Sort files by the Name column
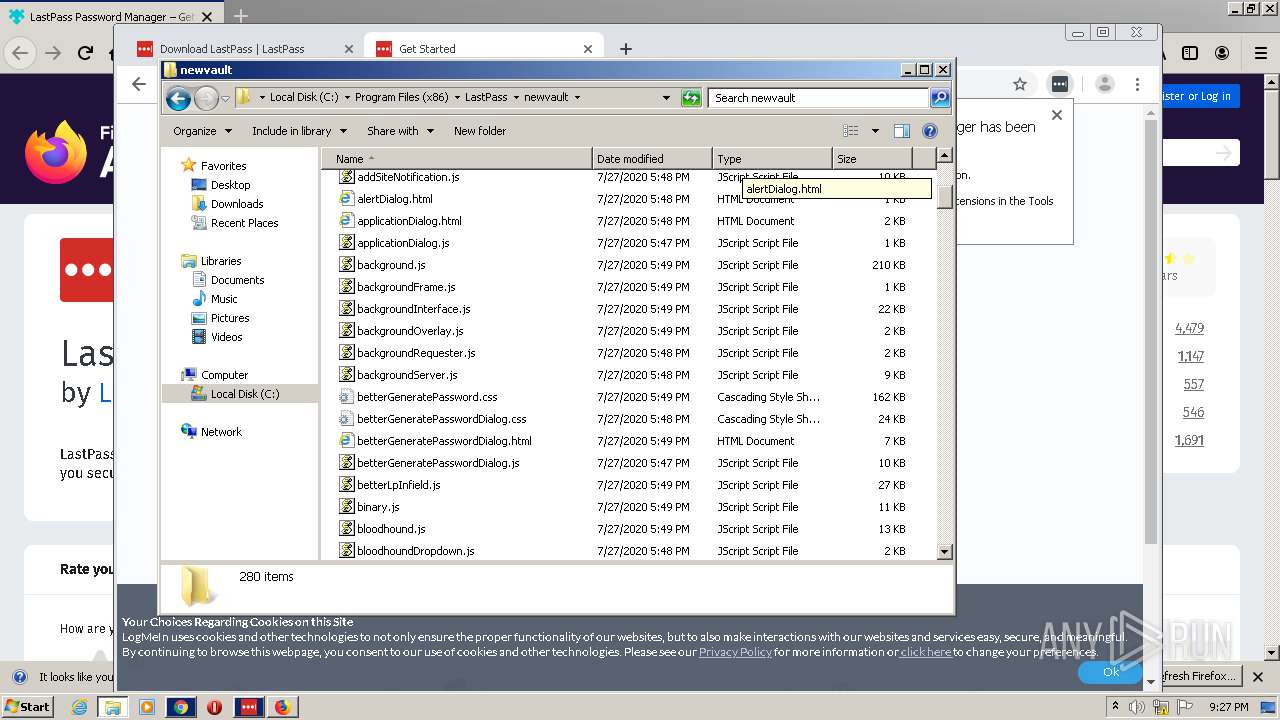 (x=456, y=159)
